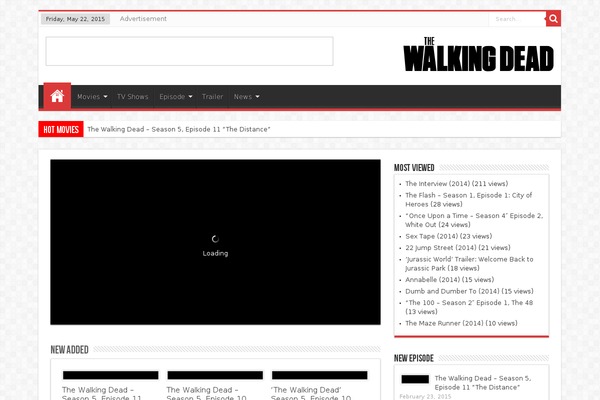This screenshot has height=400, width=600.
Task: Open New Added card 'The Walking Dead' quoted title
Action: (311, 394)
